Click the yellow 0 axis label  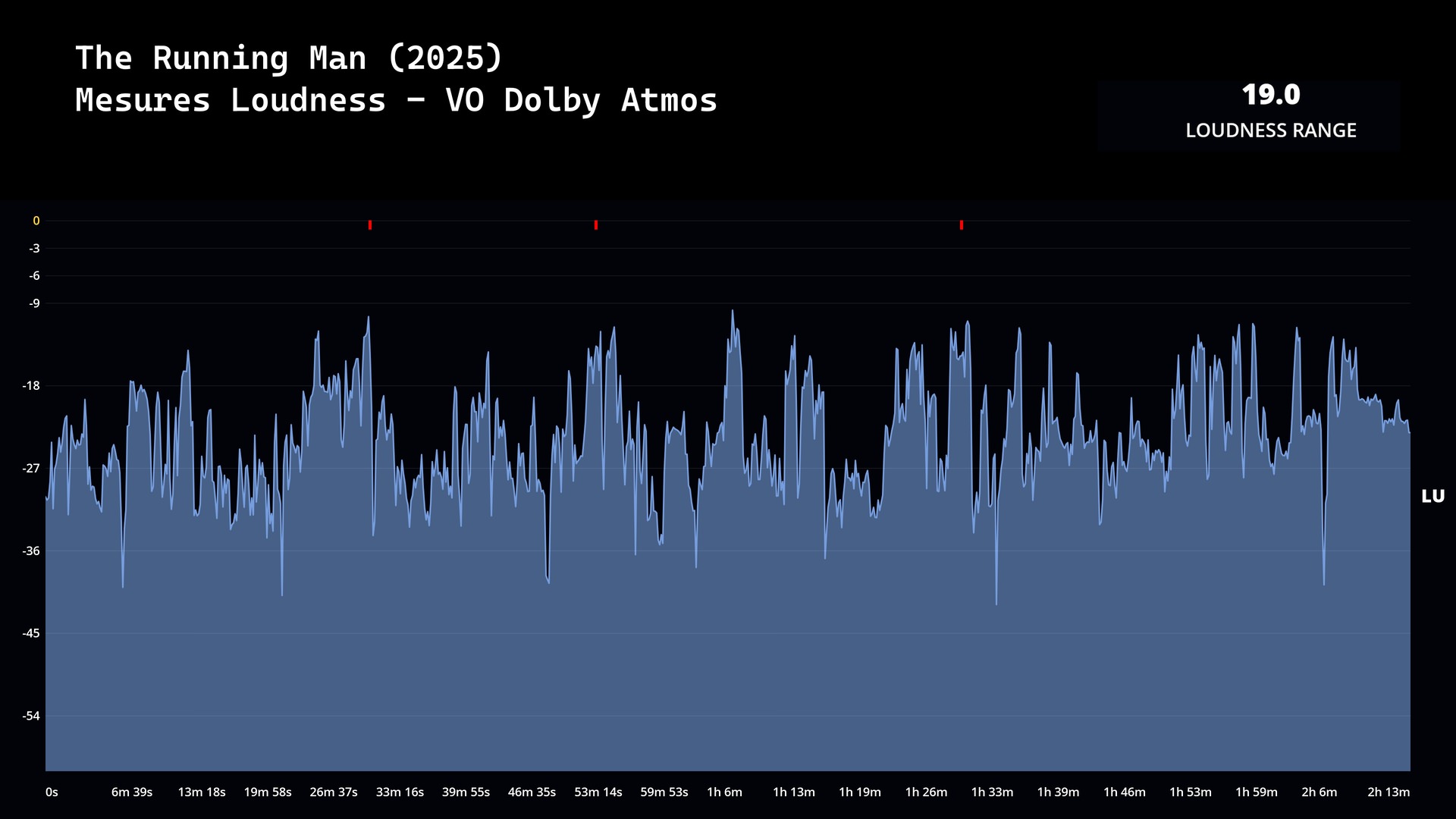click(x=36, y=221)
